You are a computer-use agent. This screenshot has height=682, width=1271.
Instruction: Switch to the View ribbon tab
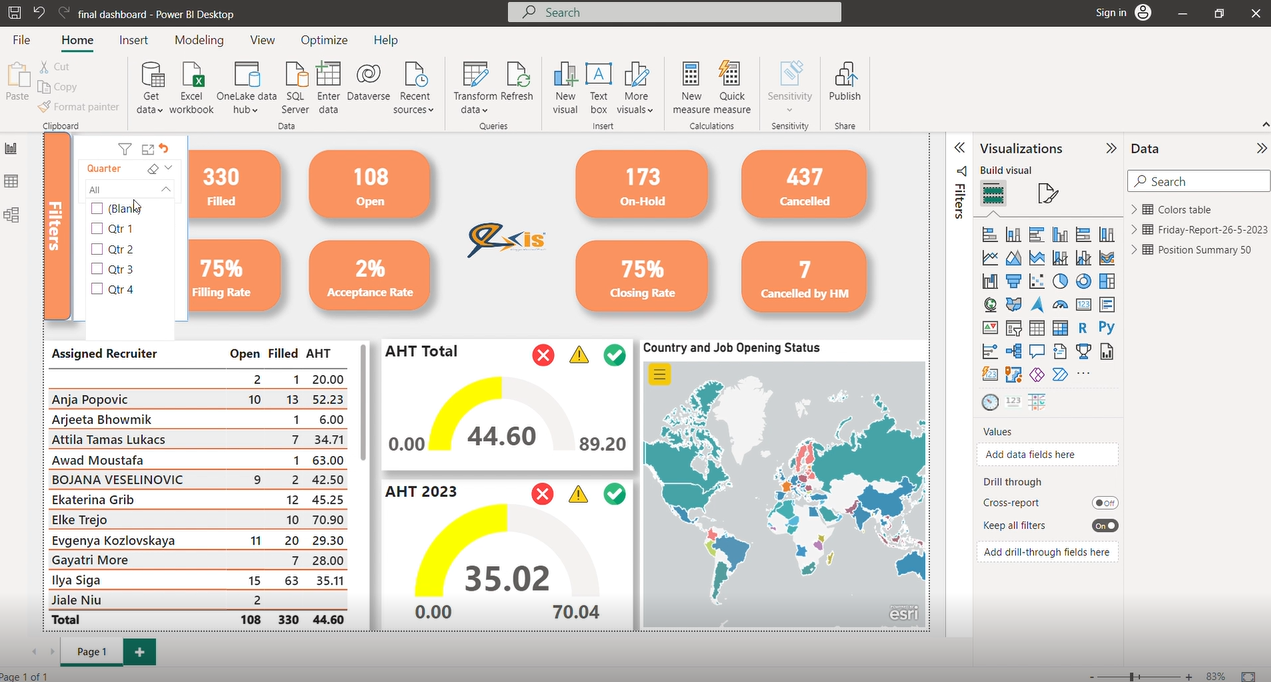click(x=262, y=40)
